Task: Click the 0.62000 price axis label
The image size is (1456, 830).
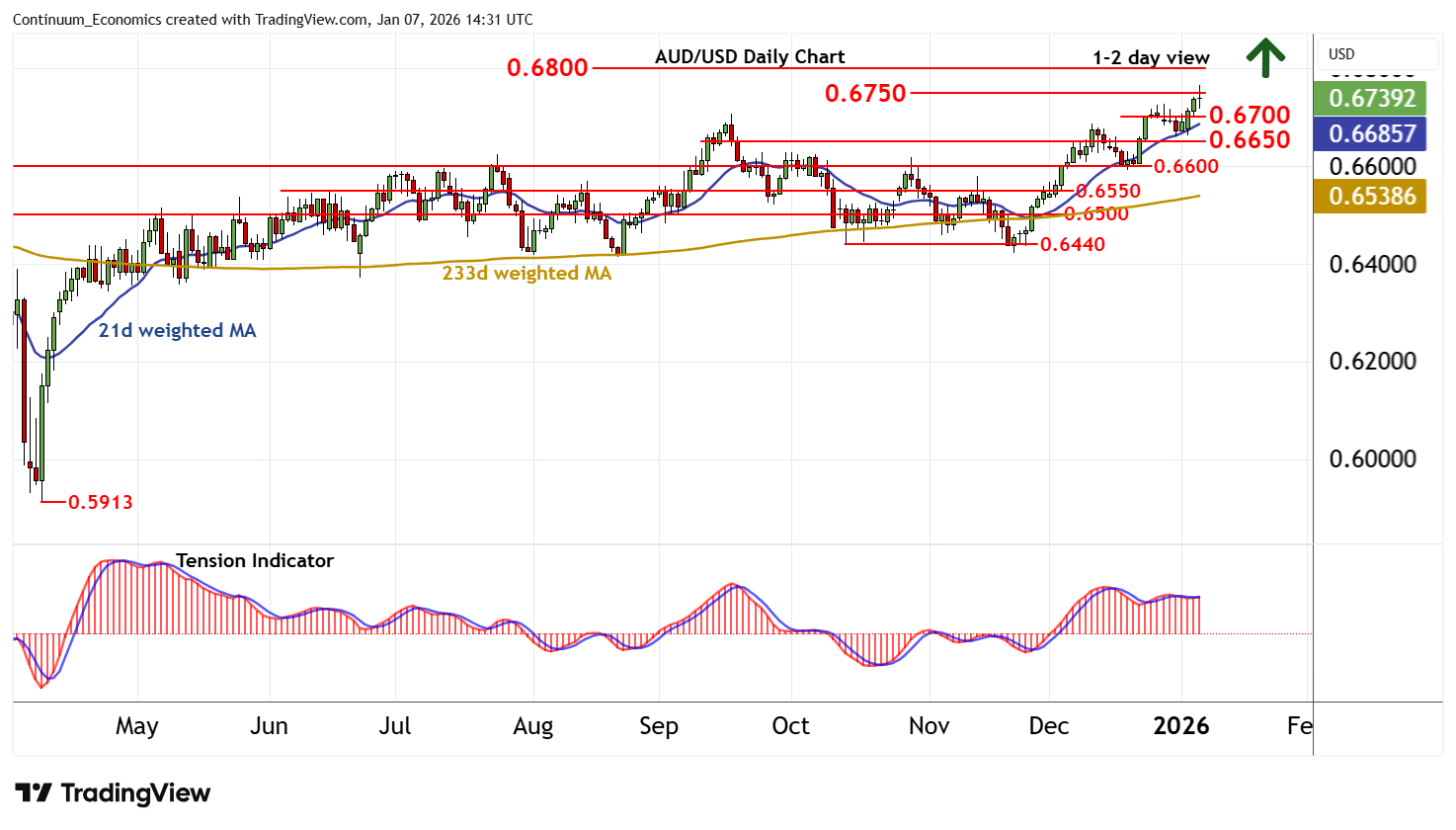Action: click(x=1372, y=362)
